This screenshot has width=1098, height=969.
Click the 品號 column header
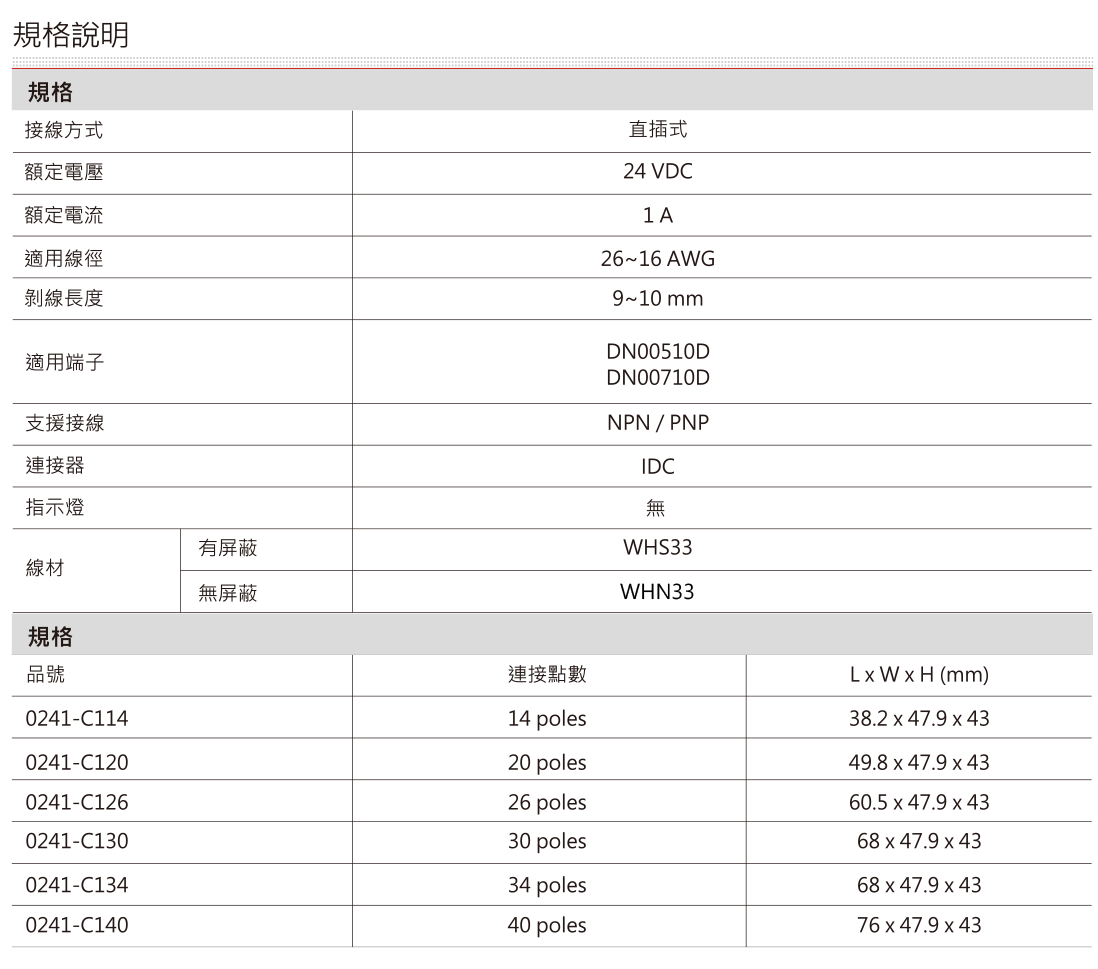point(37,676)
